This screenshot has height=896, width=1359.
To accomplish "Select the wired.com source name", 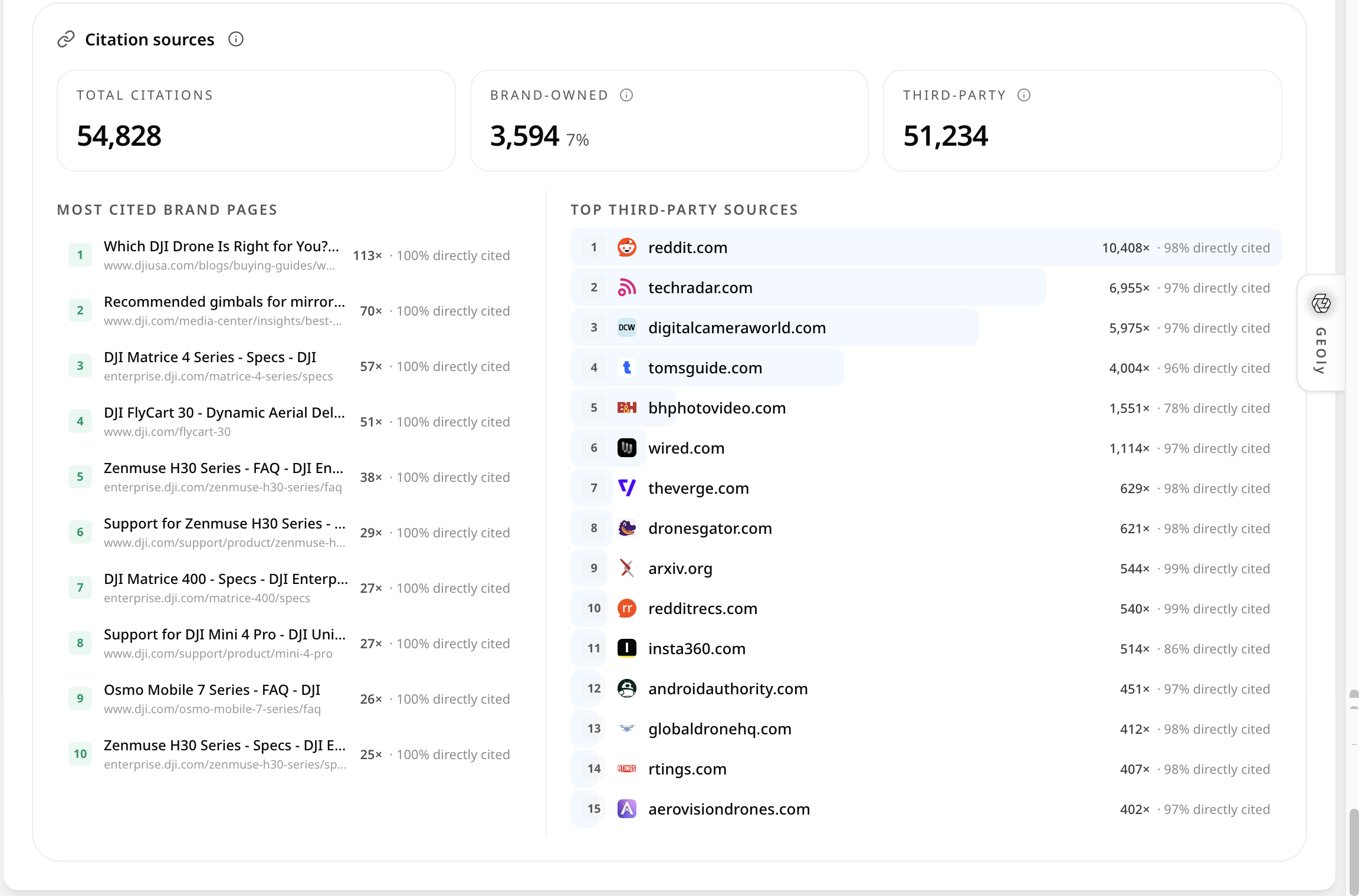I will 686,448.
